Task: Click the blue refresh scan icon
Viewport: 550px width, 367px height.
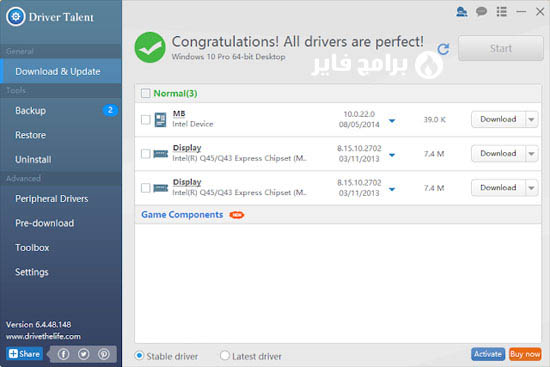Action: coord(443,49)
